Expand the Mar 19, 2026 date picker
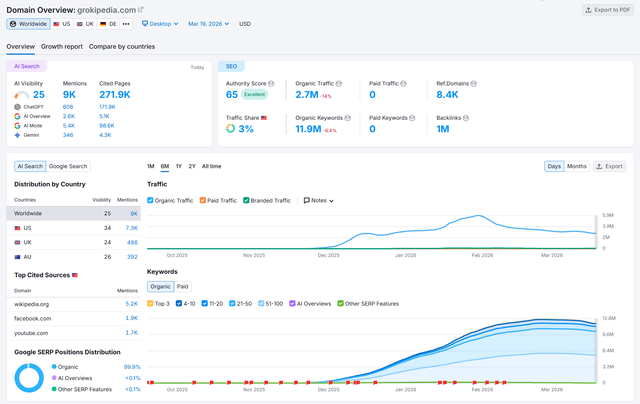 pos(209,23)
